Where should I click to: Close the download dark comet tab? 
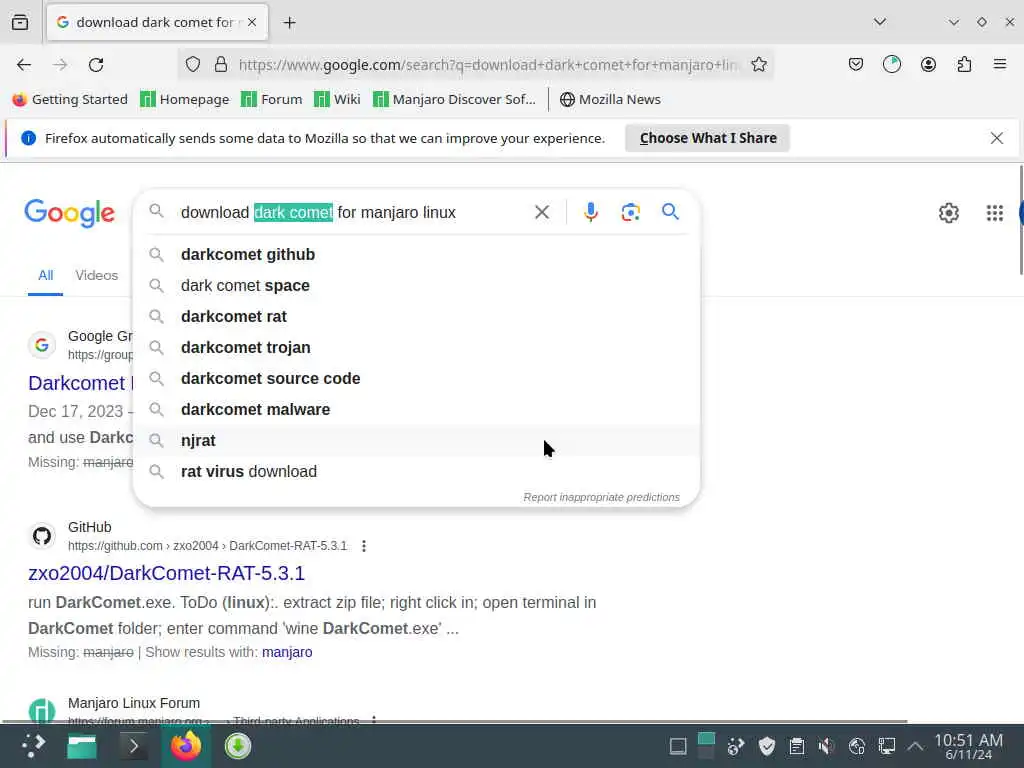[x=252, y=22]
